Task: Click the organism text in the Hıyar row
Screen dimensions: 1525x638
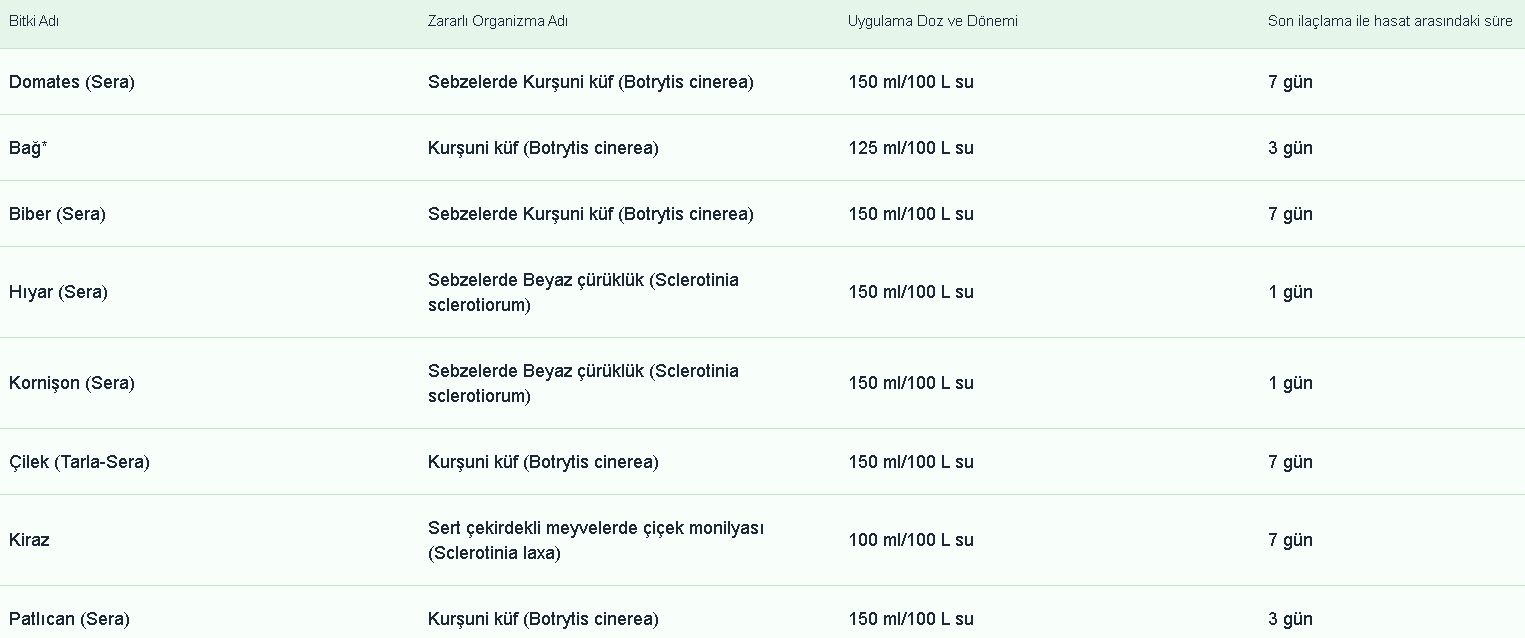Action: (583, 292)
